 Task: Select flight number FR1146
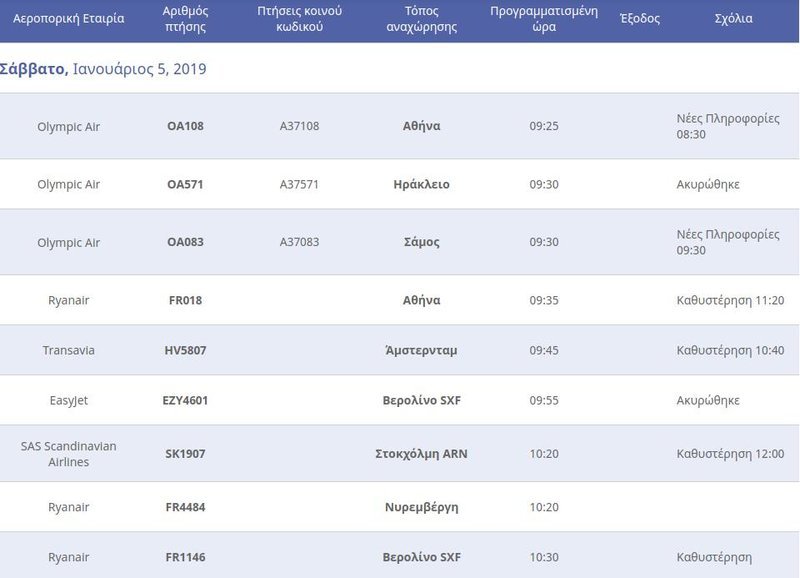(184, 557)
